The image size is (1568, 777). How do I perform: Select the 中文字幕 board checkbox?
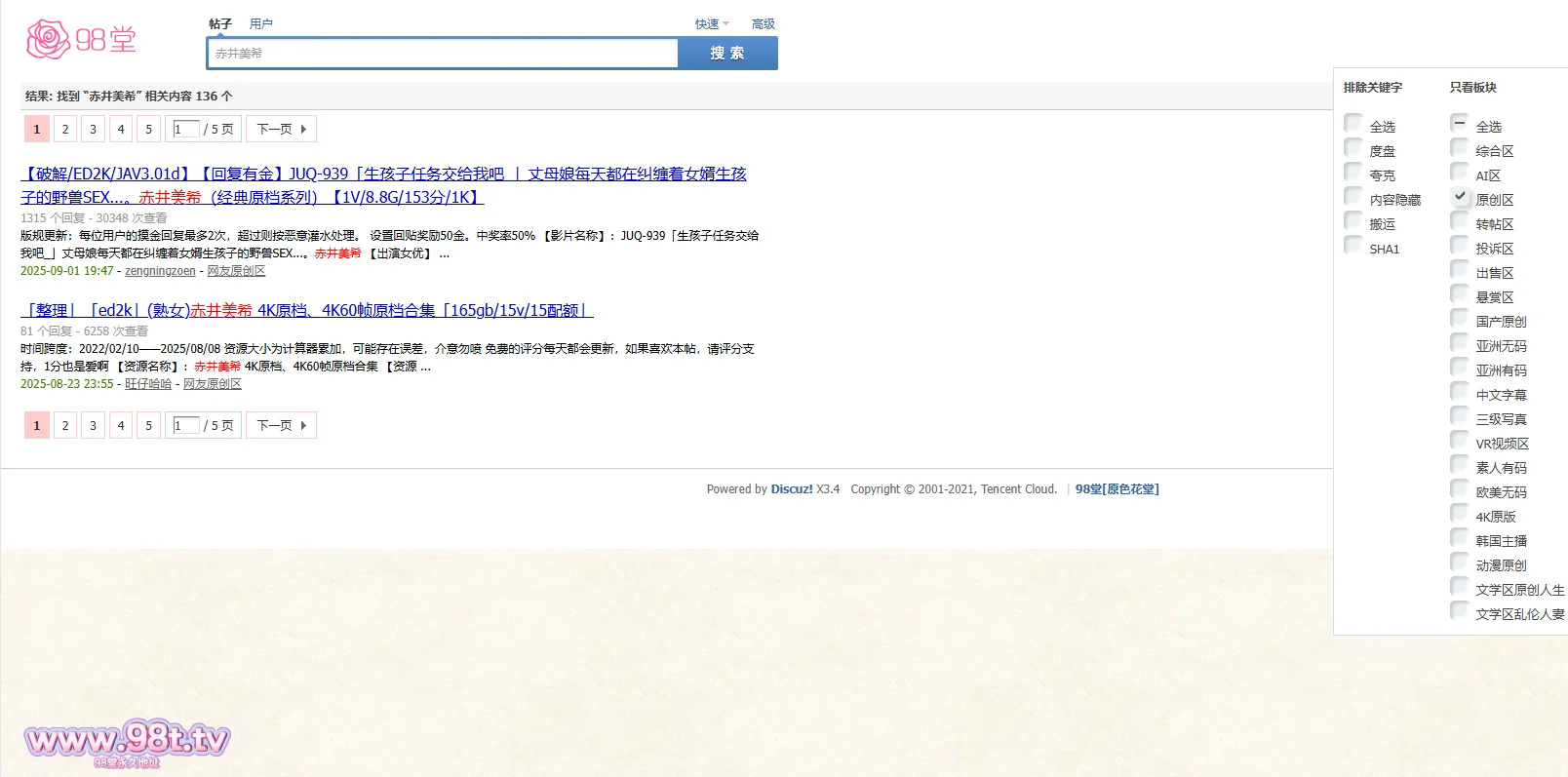(x=1460, y=392)
